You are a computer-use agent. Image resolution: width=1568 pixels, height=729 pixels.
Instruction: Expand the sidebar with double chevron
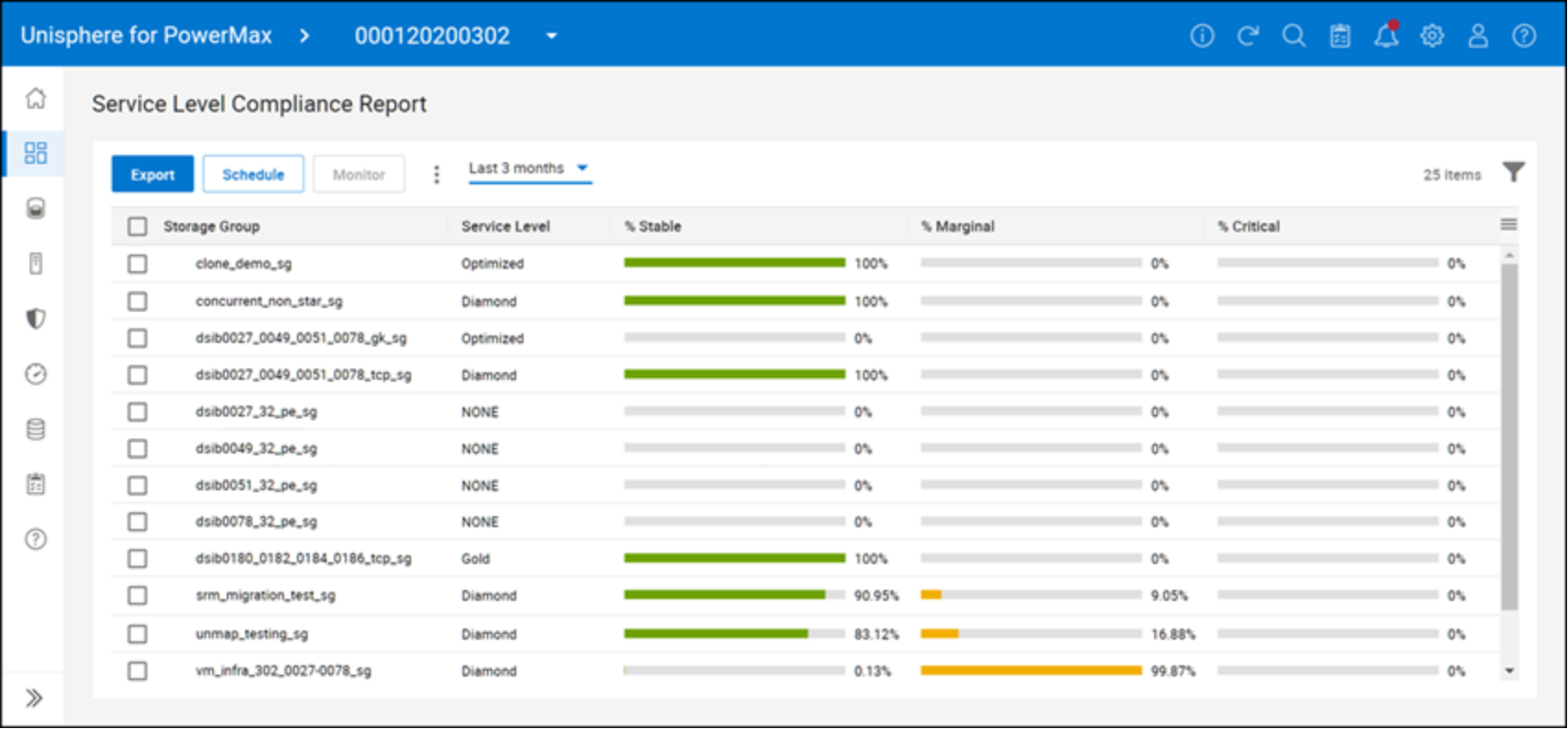pos(34,698)
